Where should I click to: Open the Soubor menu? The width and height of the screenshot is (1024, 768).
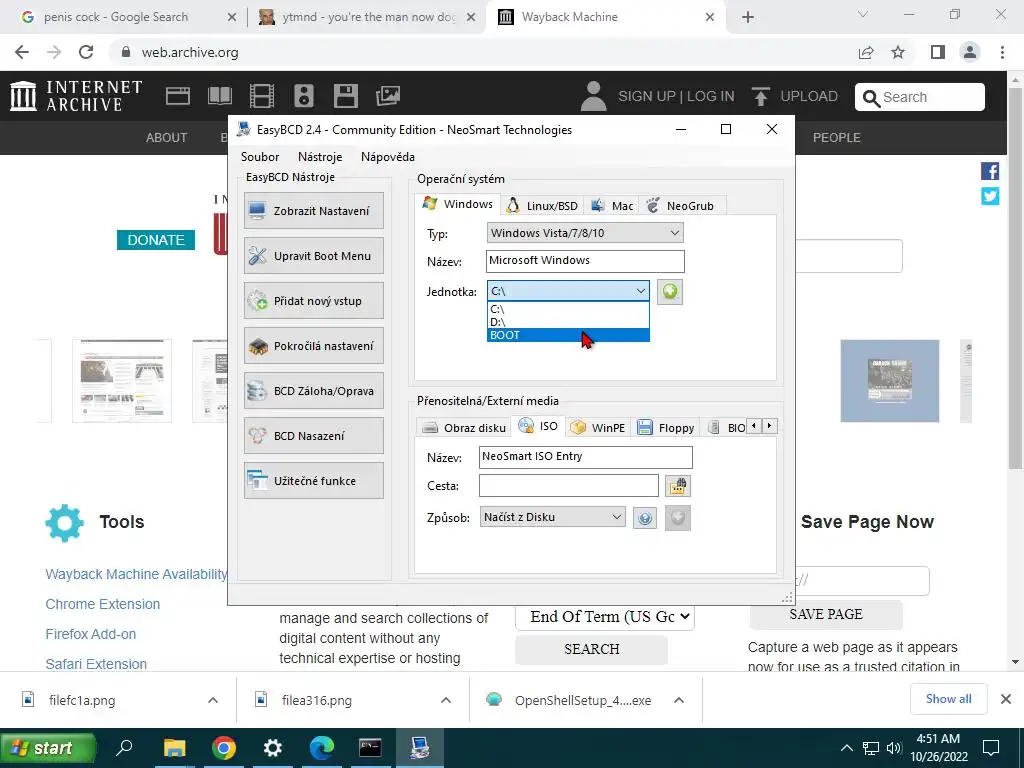coord(260,157)
